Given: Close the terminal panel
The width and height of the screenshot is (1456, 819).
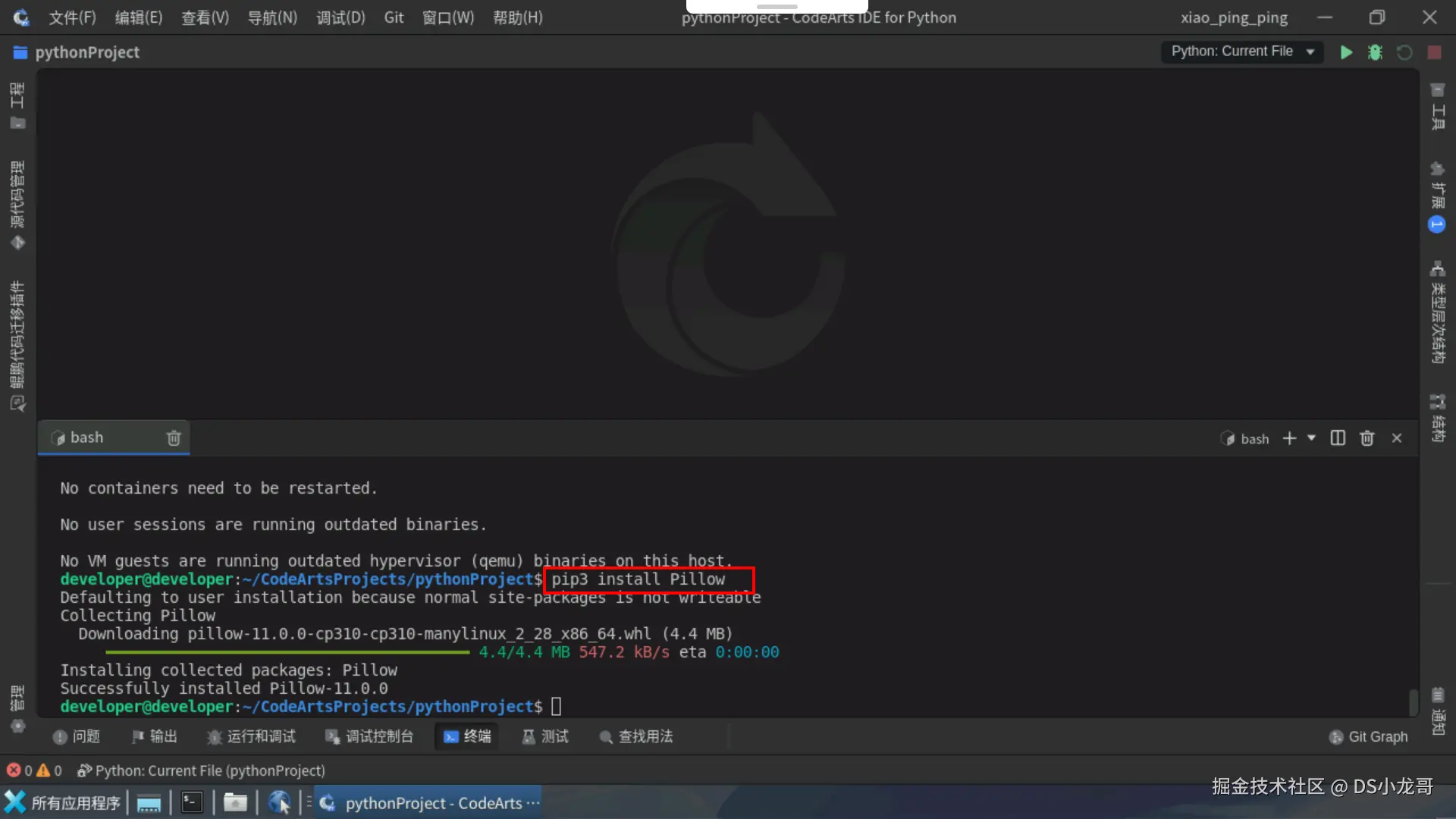Looking at the screenshot, I should pyautogui.click(x=1397, y=438).
